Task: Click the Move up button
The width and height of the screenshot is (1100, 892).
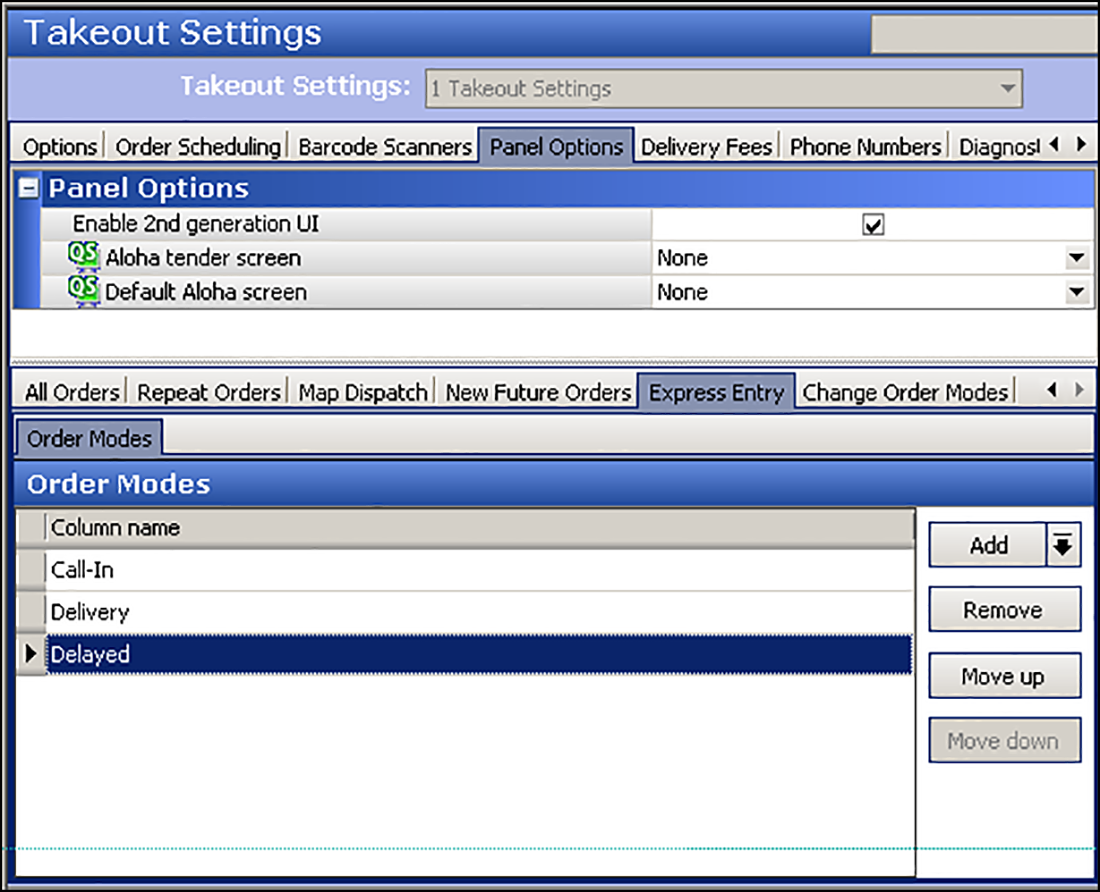Action: [1004, 676]
